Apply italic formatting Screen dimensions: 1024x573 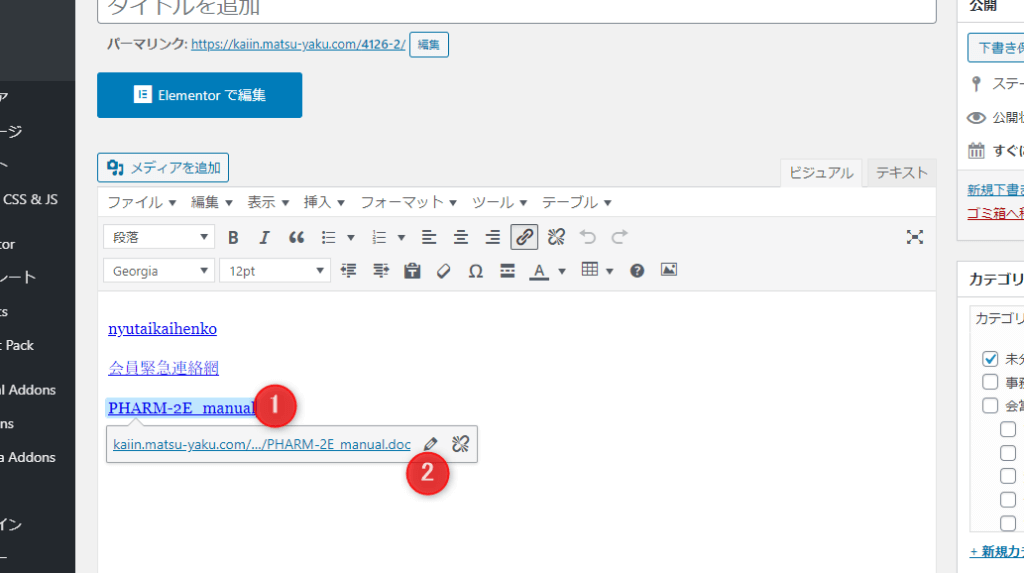point(264,237)
